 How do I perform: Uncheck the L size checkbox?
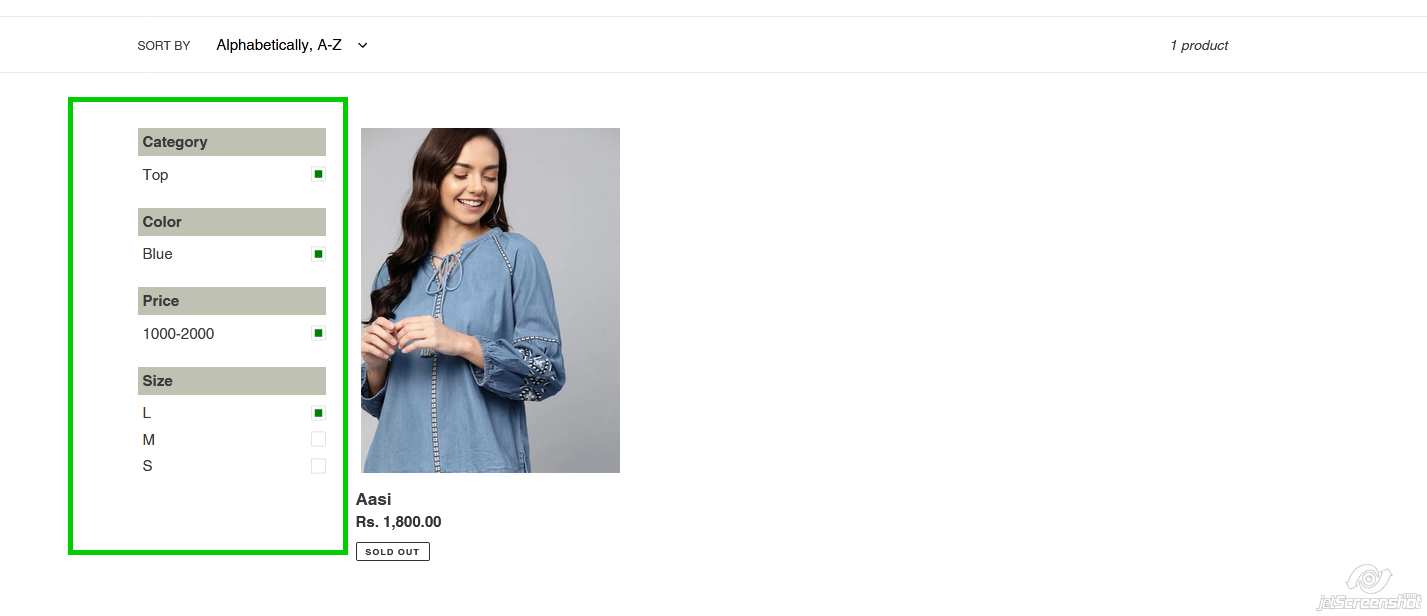coord(318,413)
